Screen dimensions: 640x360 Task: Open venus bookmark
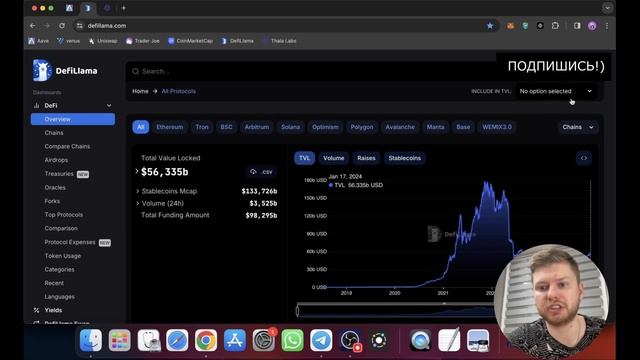tap(69, 41)
